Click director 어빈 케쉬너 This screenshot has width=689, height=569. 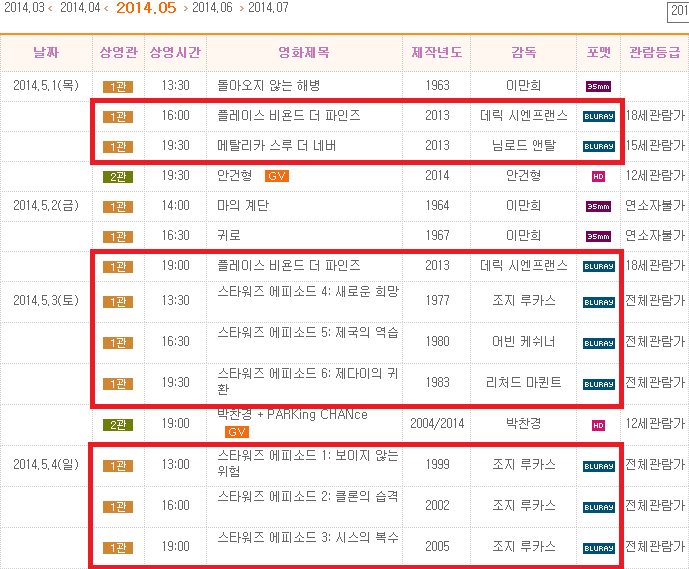tap(523, 341)
